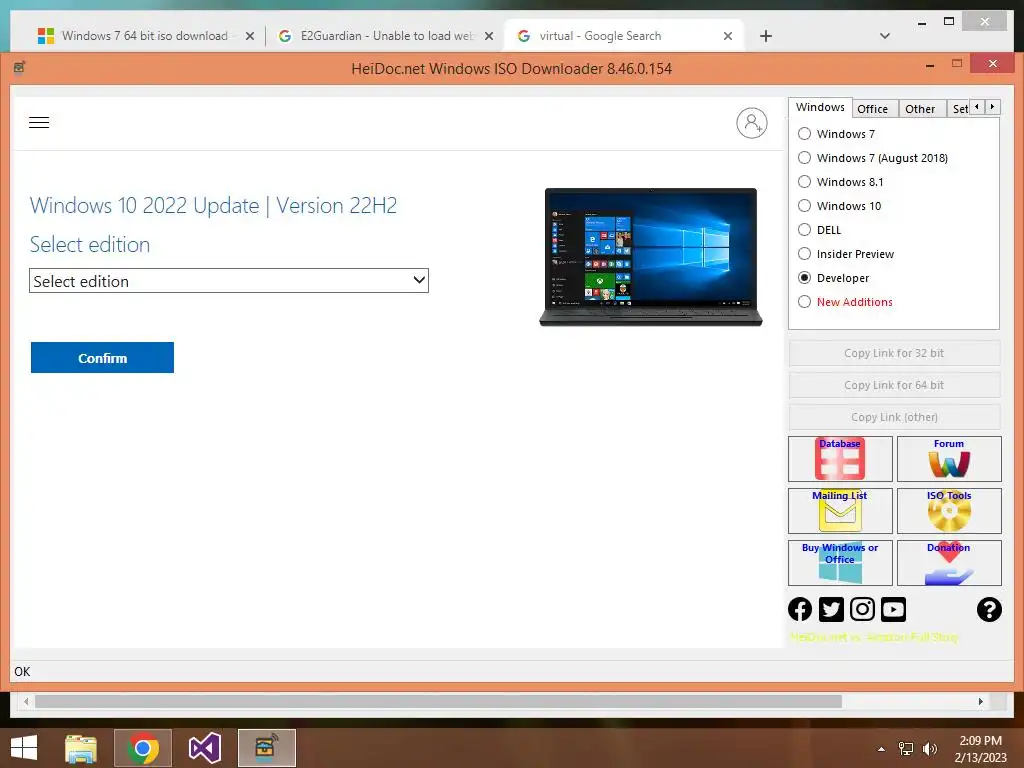Open File Explorer from the taskbar
Screen dimensions: 1024x768
tap(81, 748)
